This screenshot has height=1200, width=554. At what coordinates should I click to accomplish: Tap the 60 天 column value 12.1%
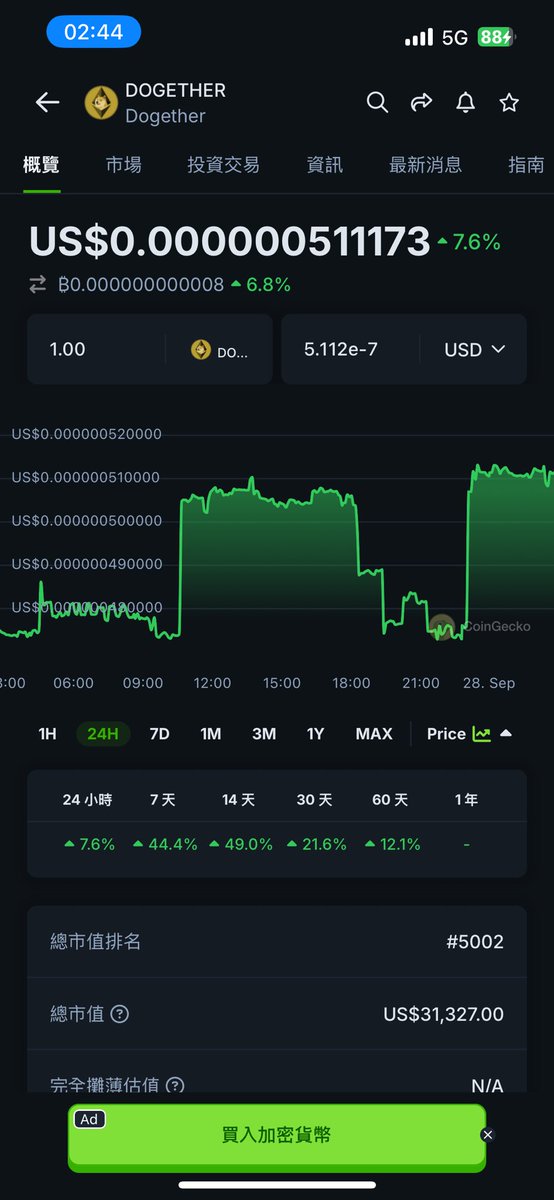(392, 845)
